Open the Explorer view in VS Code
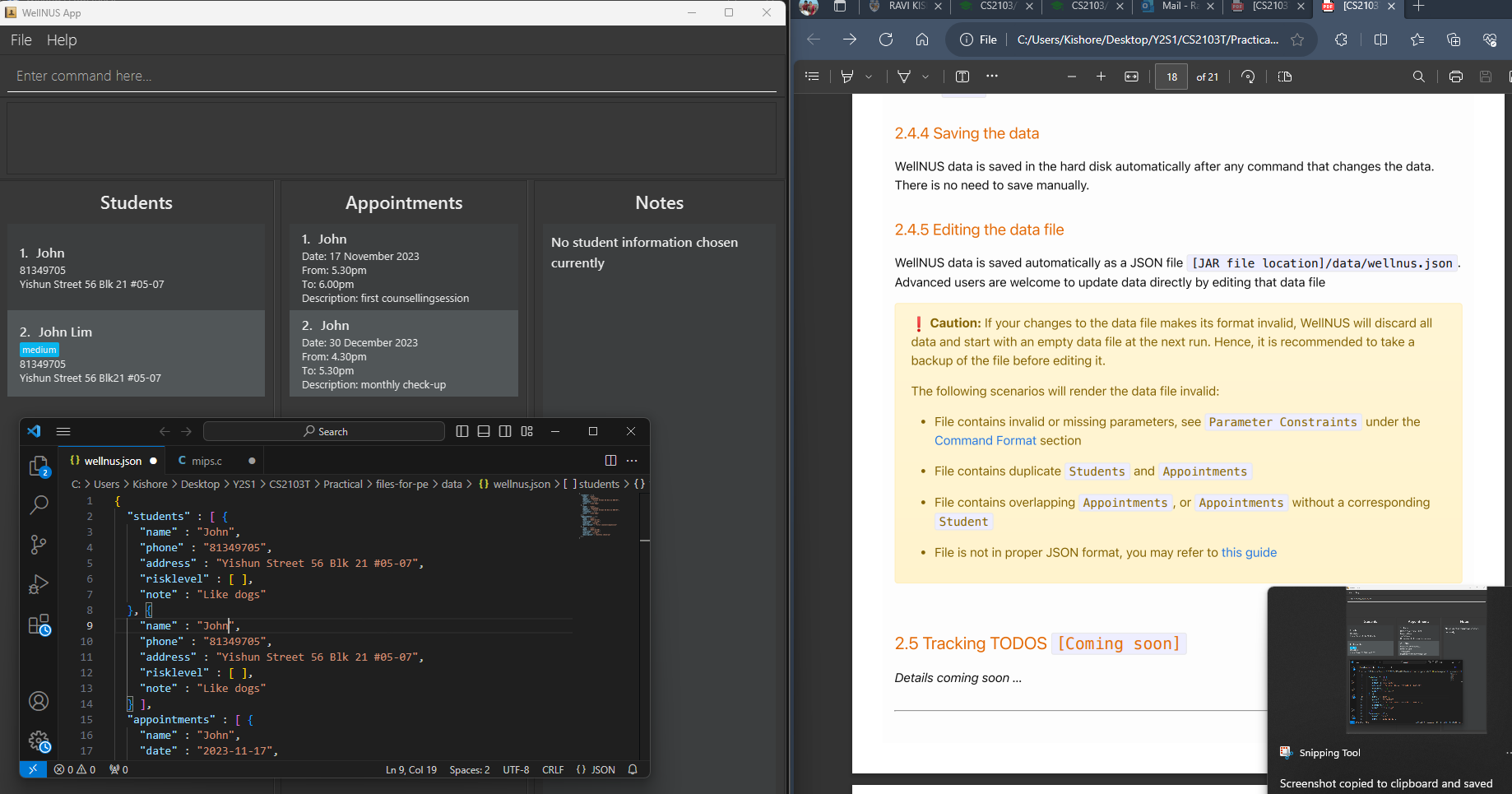This screenshot has width=1512, height=794. tap(39, 466)
